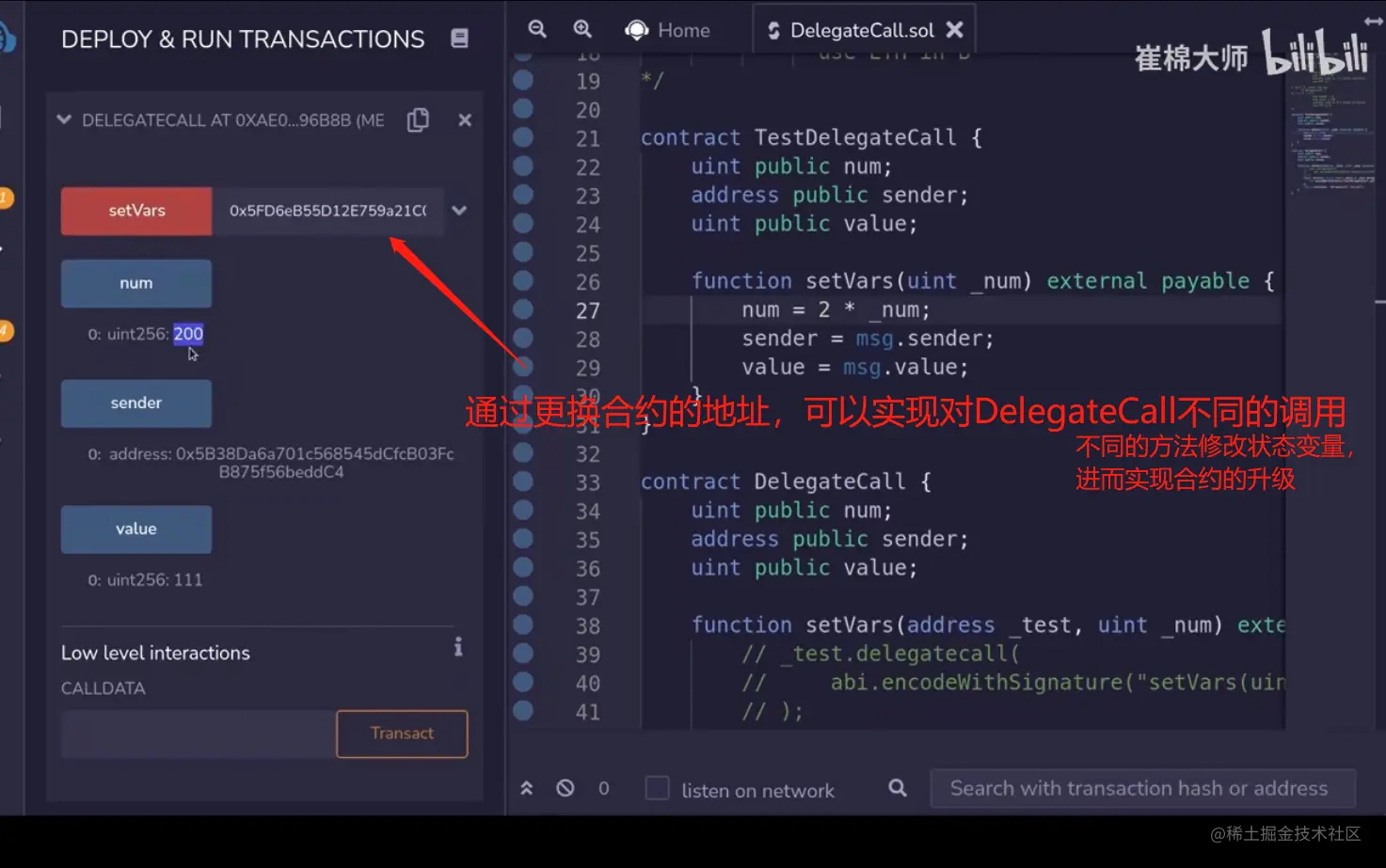This screenshot has height=868, width=1386.
Task: Click the setVars address input field
Action: click(x=328, y=211)
